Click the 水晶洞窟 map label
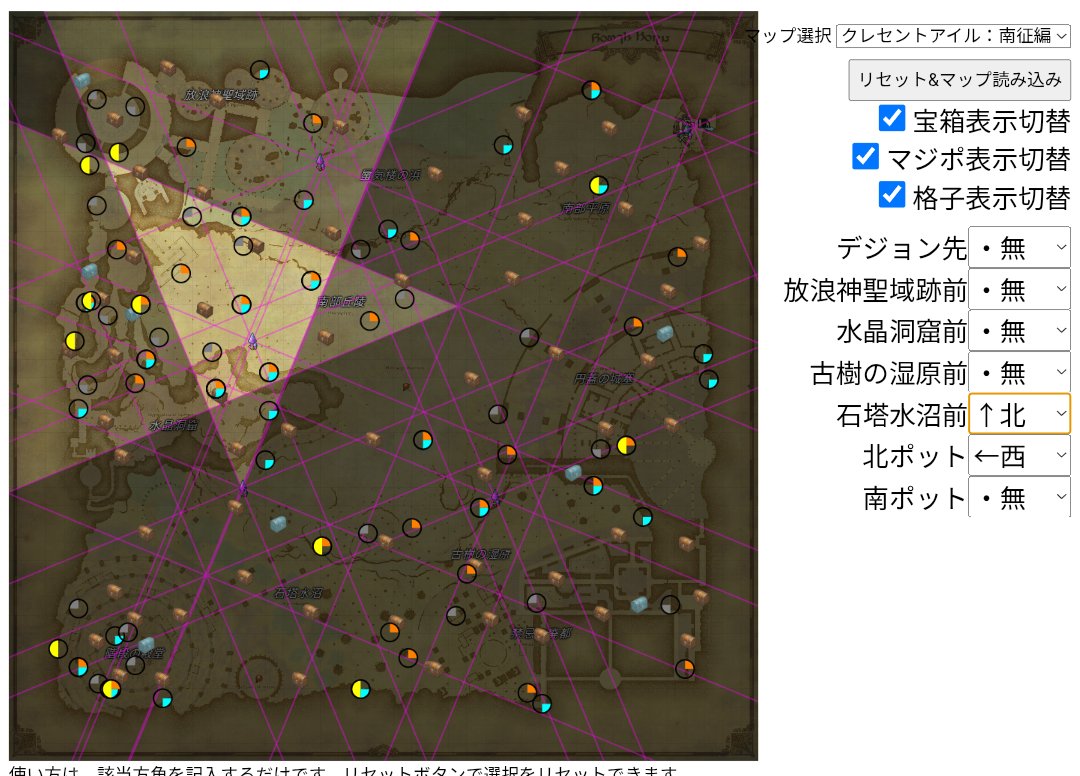The image size is (1080, 776). pos(174,426)
